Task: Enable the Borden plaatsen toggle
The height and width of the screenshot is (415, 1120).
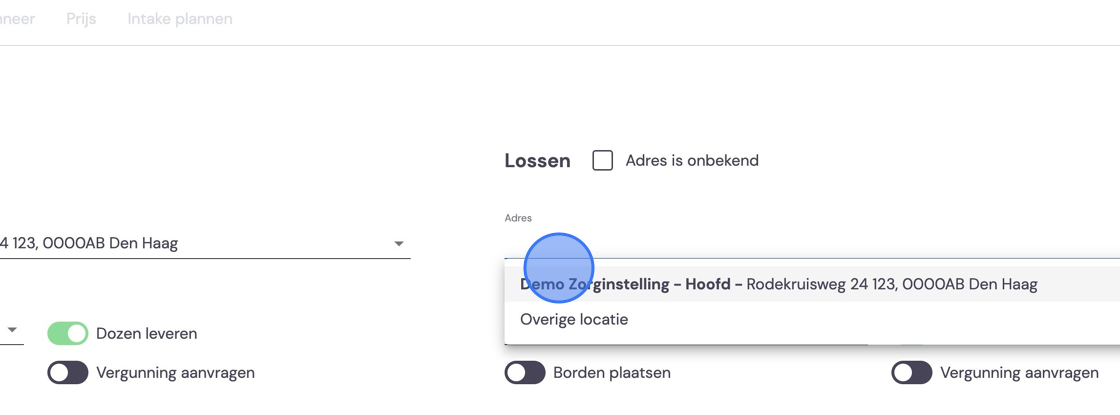Action: [x=525, y=373]
